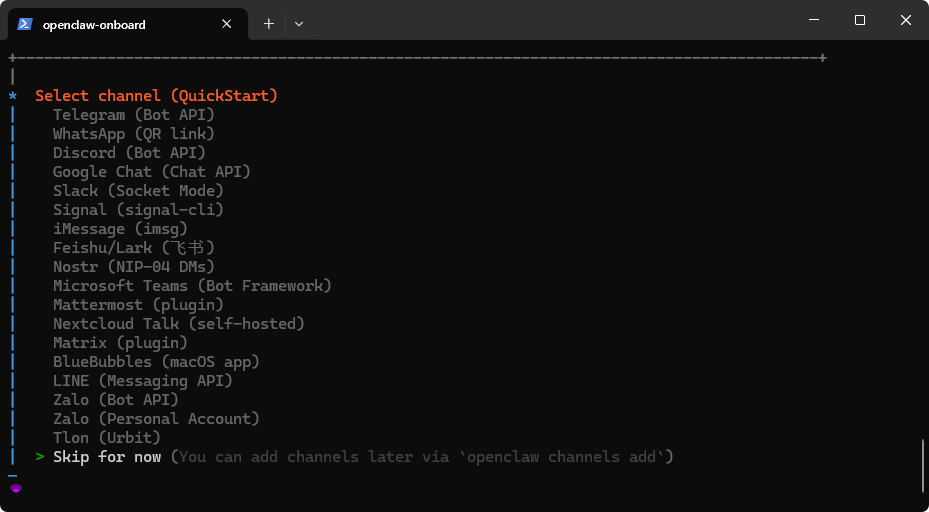Screen dimensions: 929x512
Task: Choose Microsoft Teams (Bot Framework)
Action: tap(192, 286)
